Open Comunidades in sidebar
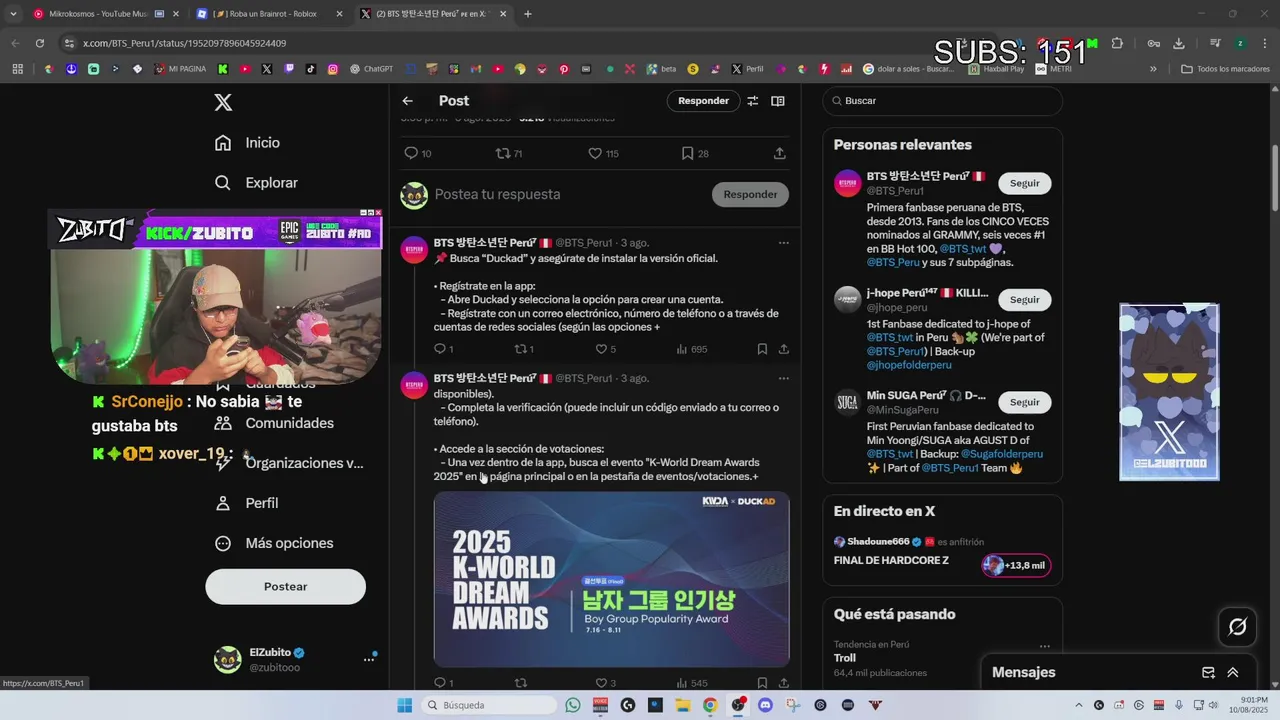Image resolution: width=1280 pixels, height=720 pixels. pos(275,423)
